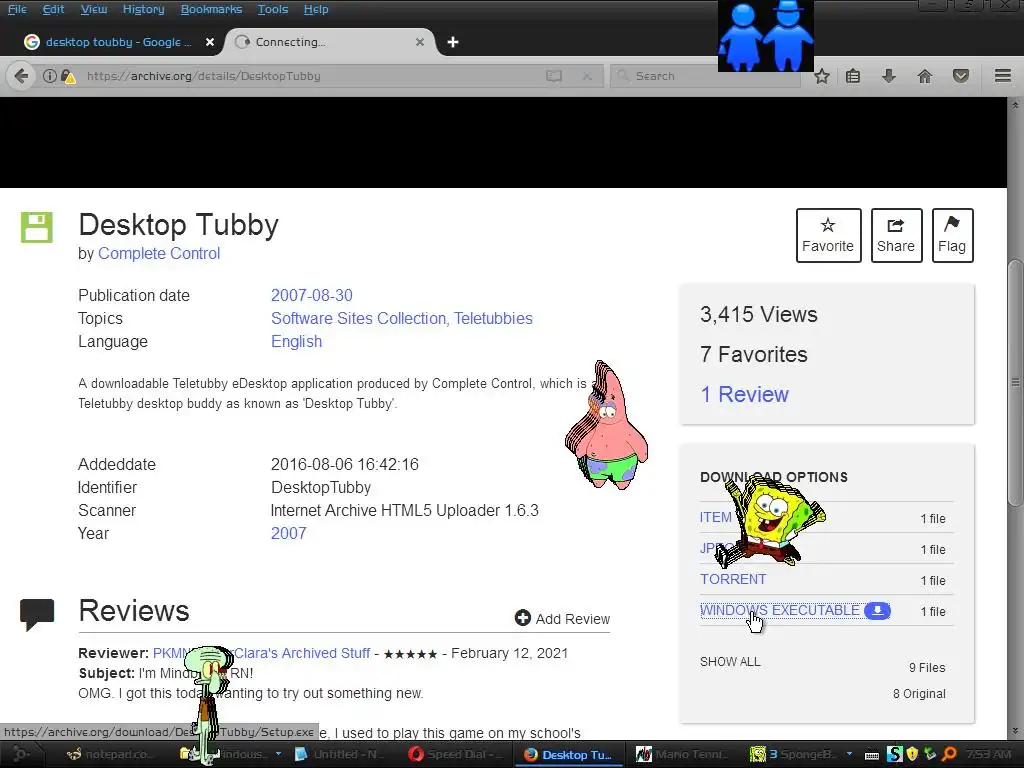Click the 8 Original text
1024x768 pixels.
click(920, 694)
